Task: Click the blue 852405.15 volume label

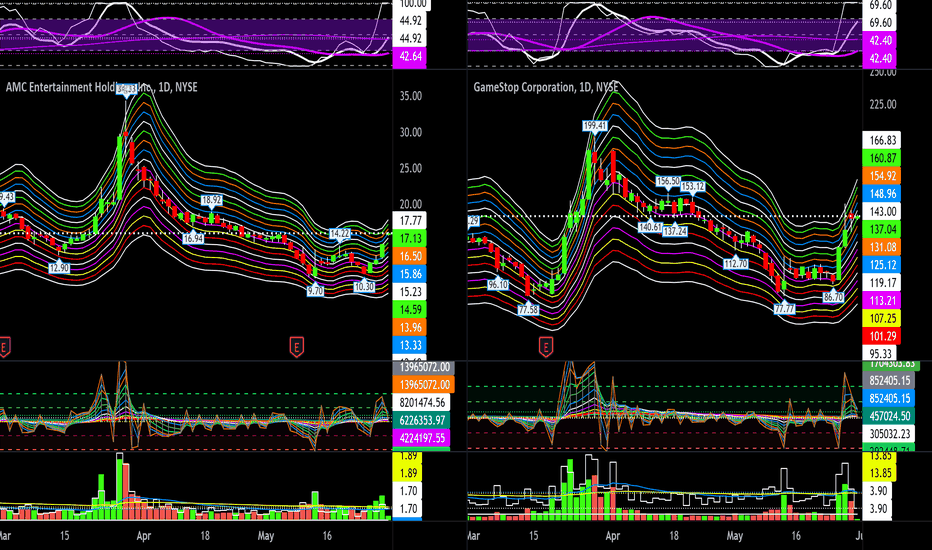Action: 889,398
